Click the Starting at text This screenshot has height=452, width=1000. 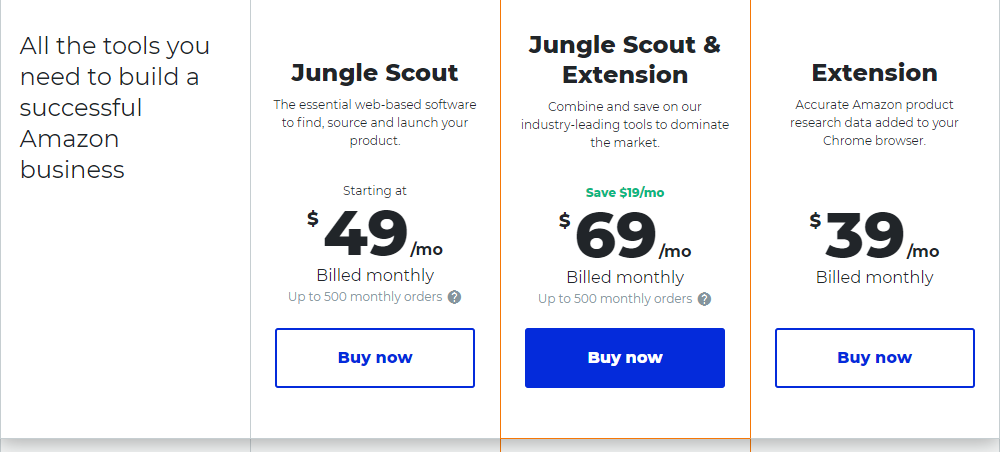(375, 191)
